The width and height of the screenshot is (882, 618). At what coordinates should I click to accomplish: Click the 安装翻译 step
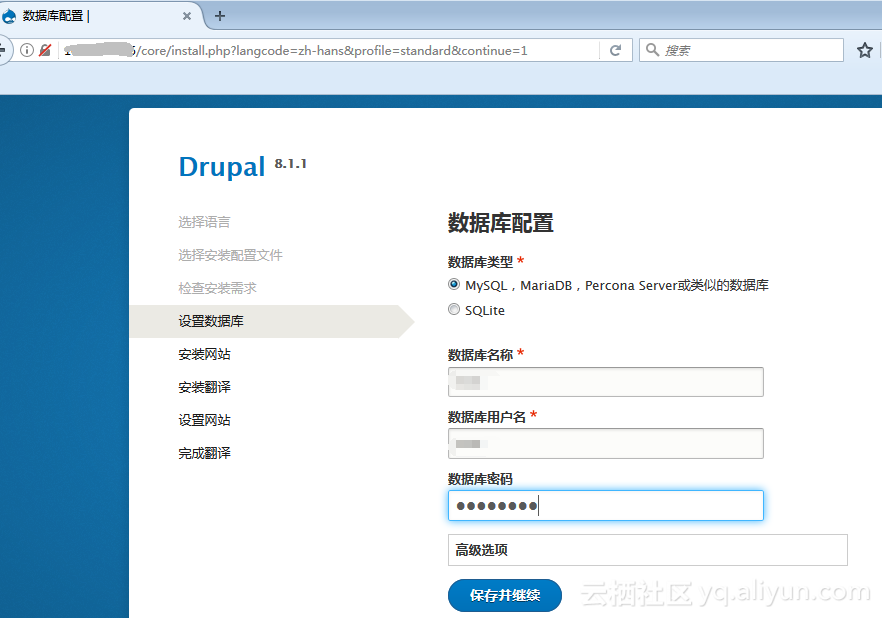[x=204, y=387]
